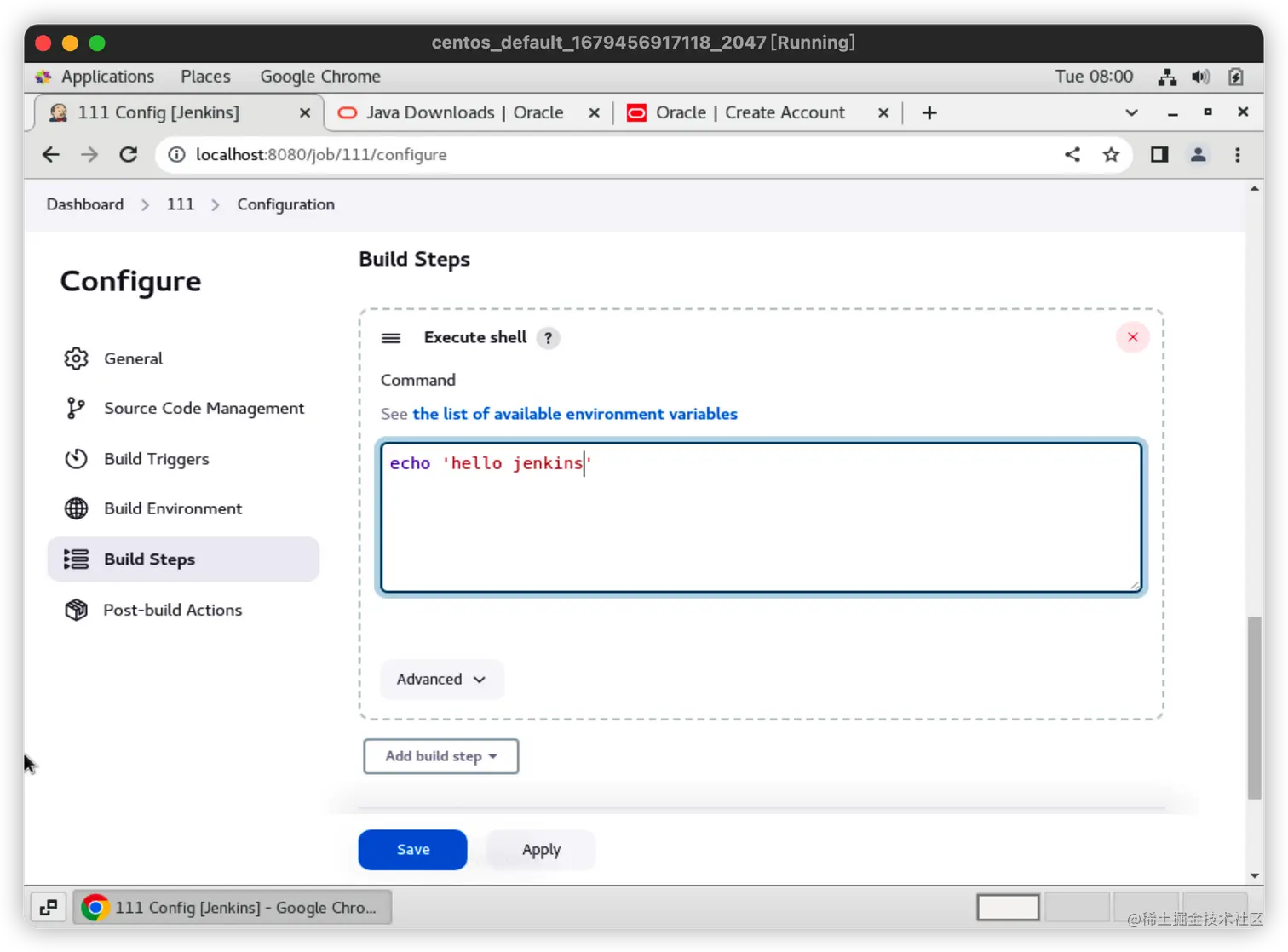Click the Build Environment globe icon
Image resolution: width=1288 pixels, height=952 pixels.
76,508
